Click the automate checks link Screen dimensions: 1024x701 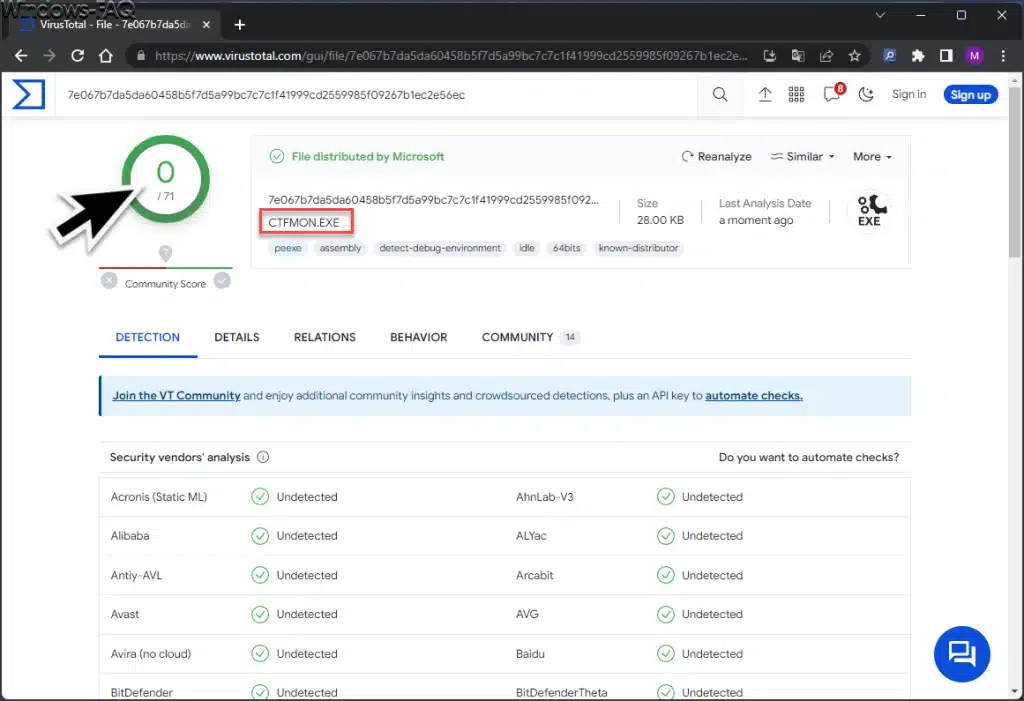[x=754, y=395]
